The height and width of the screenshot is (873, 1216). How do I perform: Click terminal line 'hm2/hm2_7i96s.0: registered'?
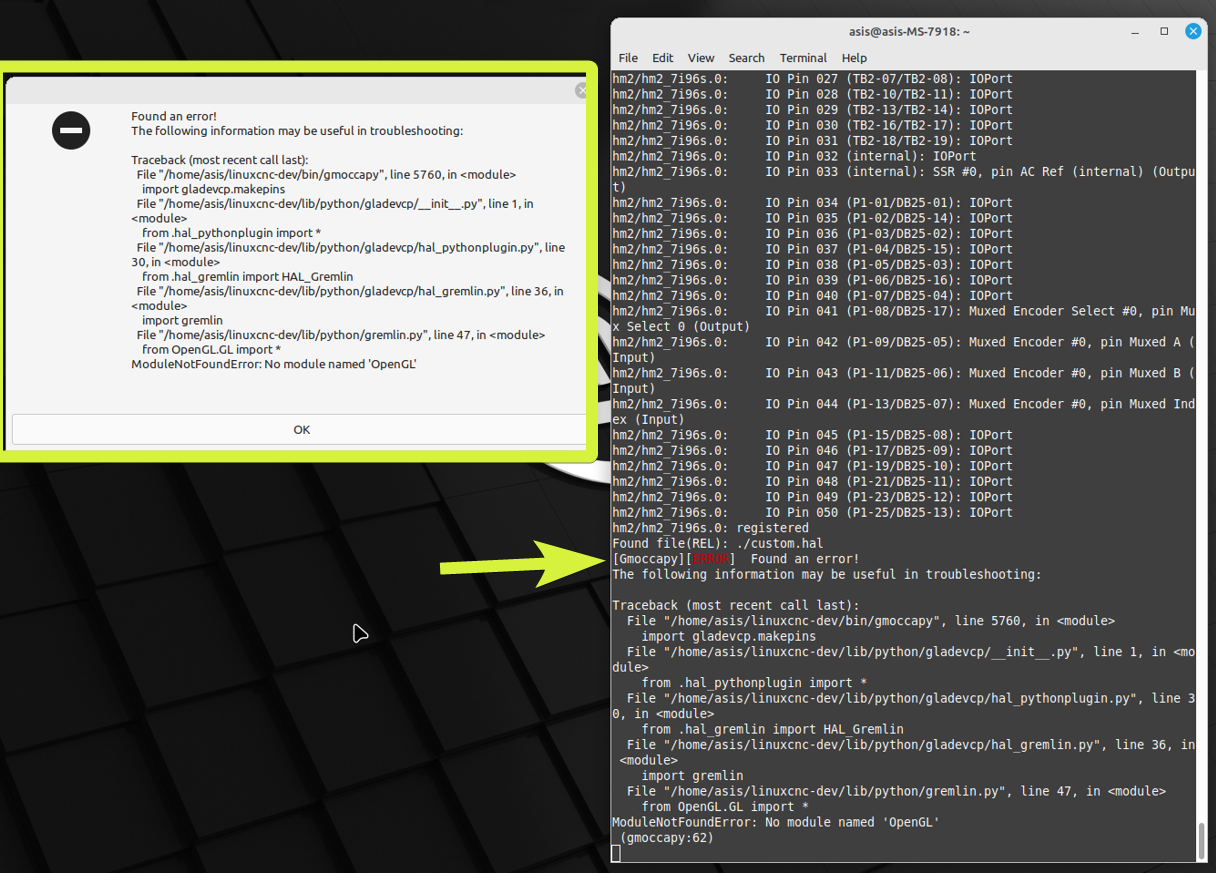click(710, 528)
